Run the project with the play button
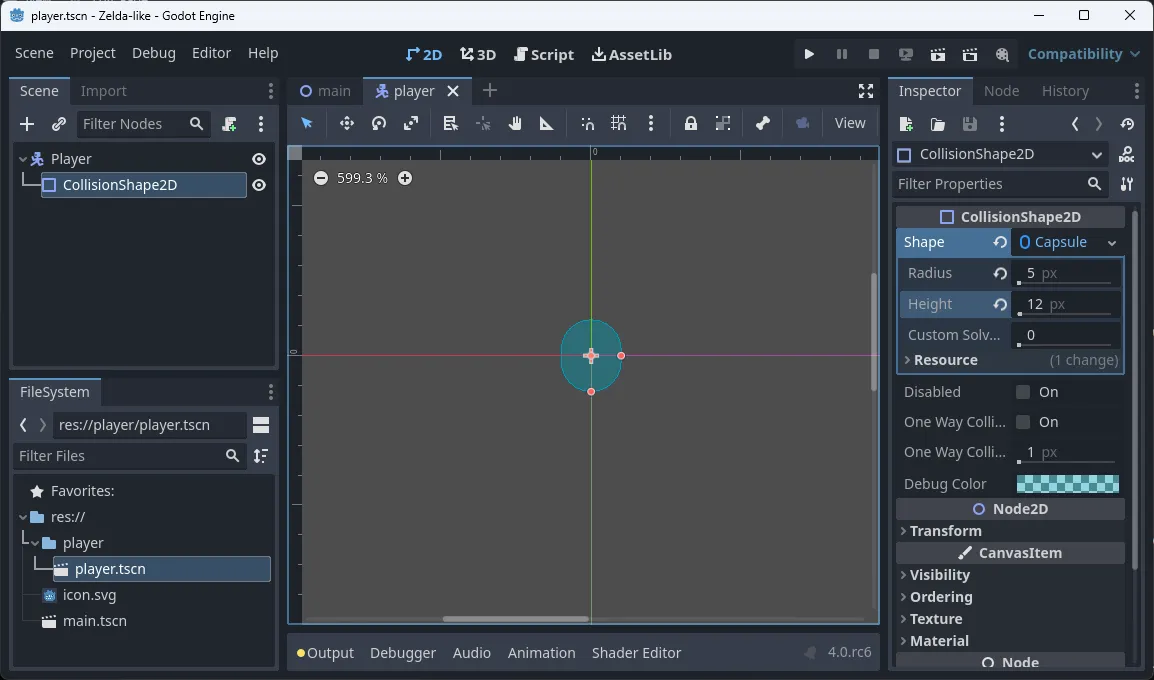Image resolution: width=1154 pixels, height=680 pixels. coord(808,54)
